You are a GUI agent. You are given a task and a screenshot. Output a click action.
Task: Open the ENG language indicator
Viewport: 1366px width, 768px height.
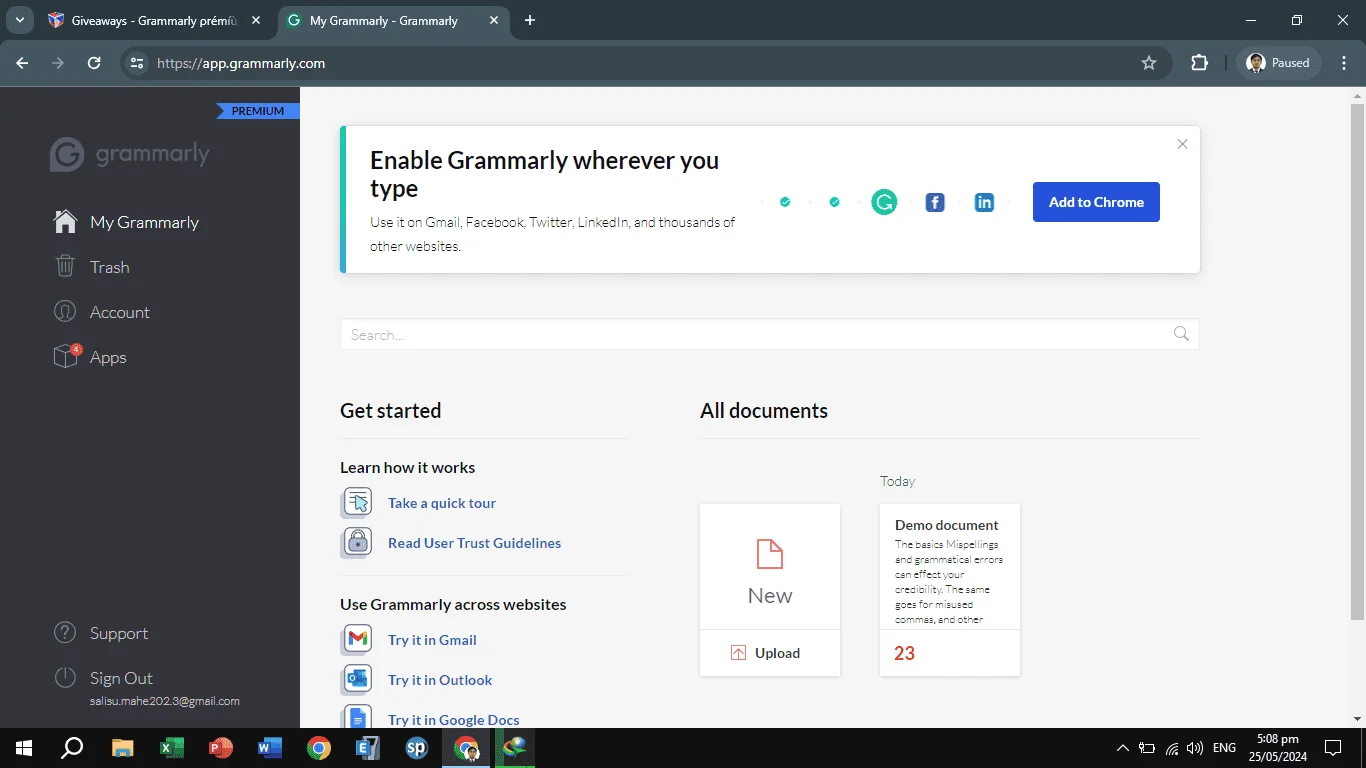(x=1224, y=748)
